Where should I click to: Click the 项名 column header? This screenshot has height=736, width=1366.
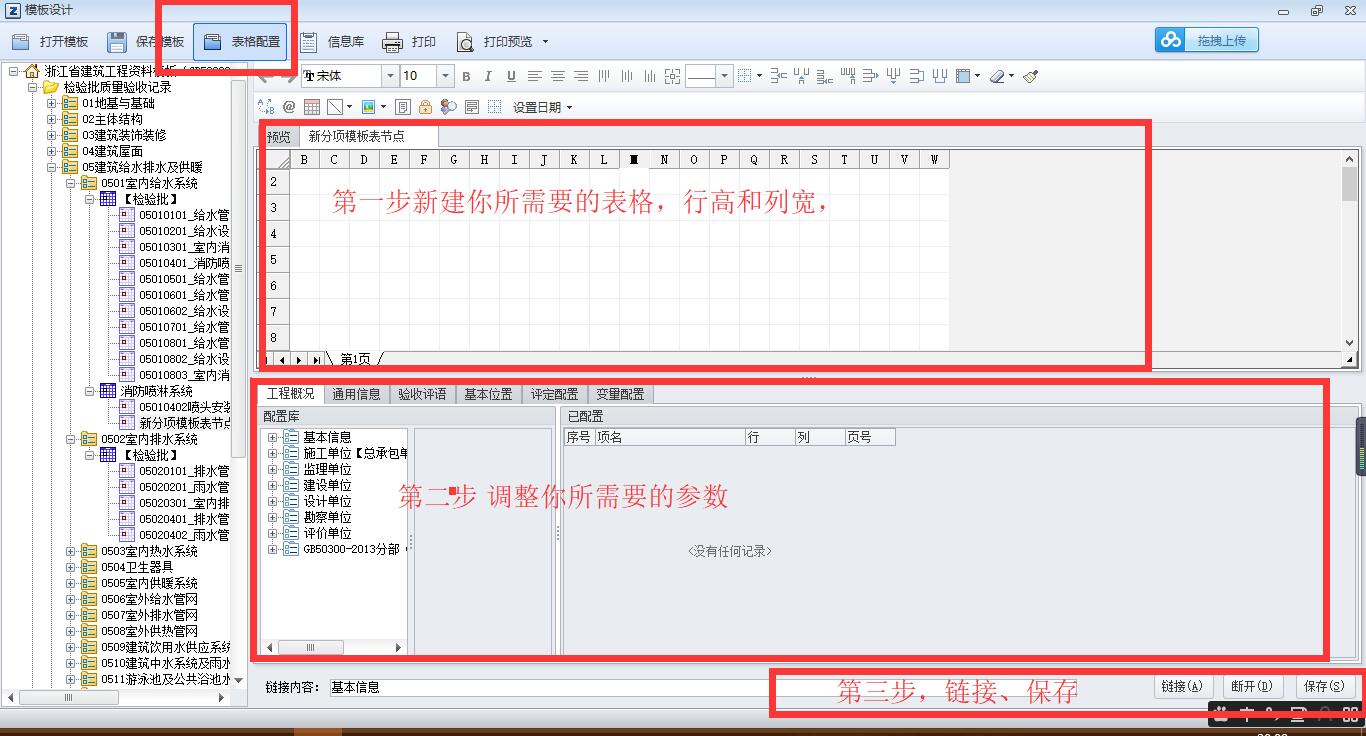670,437
